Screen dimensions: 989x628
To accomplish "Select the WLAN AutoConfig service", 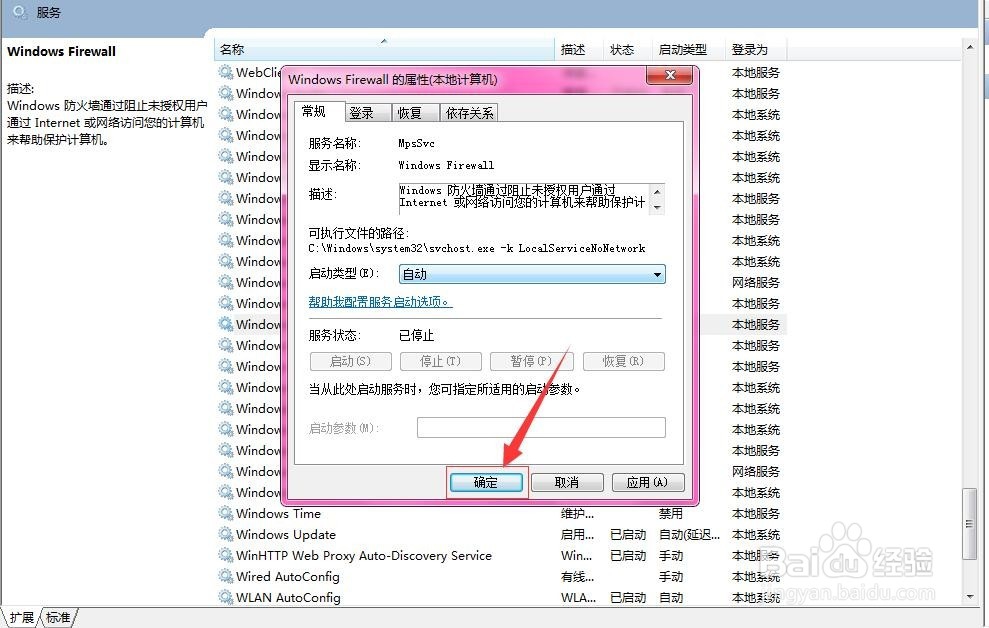I will 501,597.
